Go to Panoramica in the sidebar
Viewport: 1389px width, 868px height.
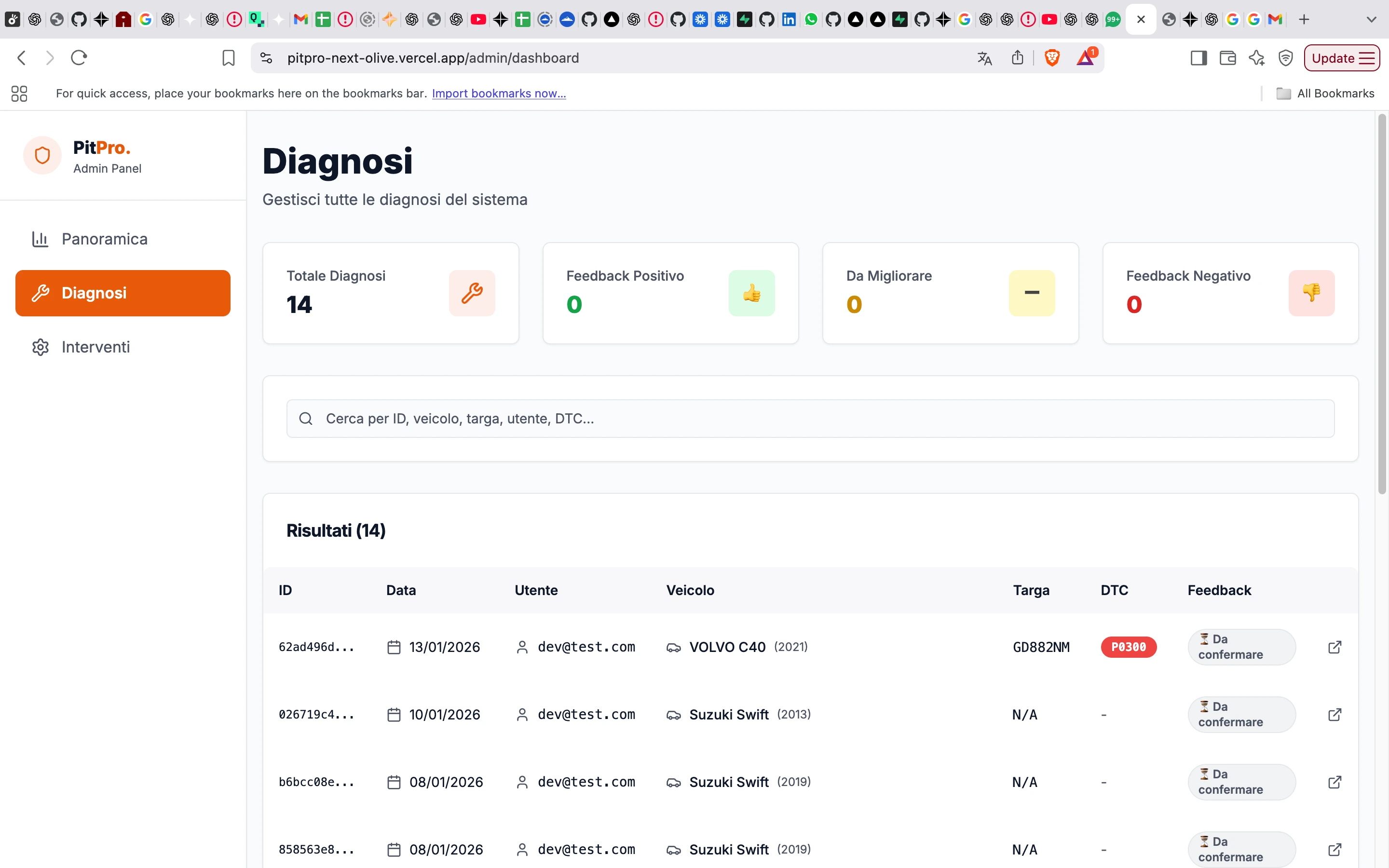click(105, 239)
